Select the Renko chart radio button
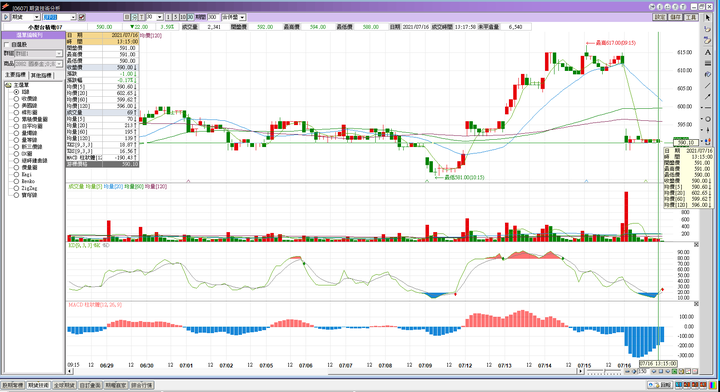 click(16, 181)
